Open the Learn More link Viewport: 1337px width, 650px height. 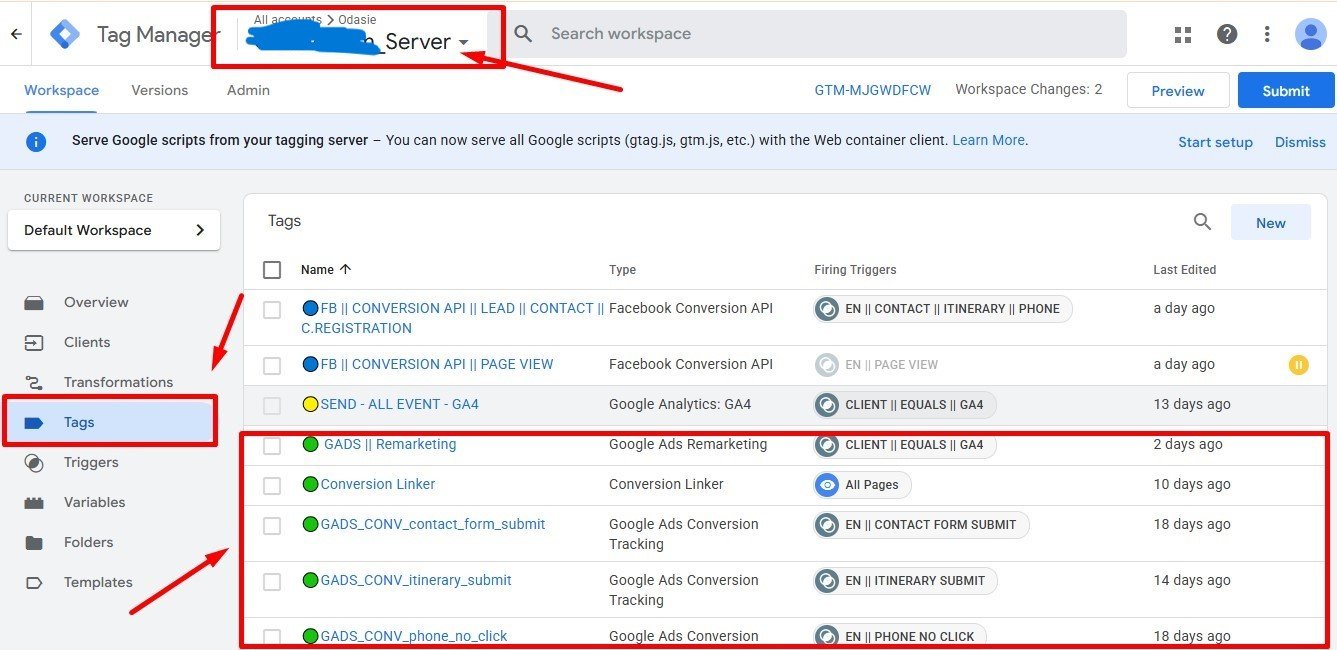tap(988, 140)
